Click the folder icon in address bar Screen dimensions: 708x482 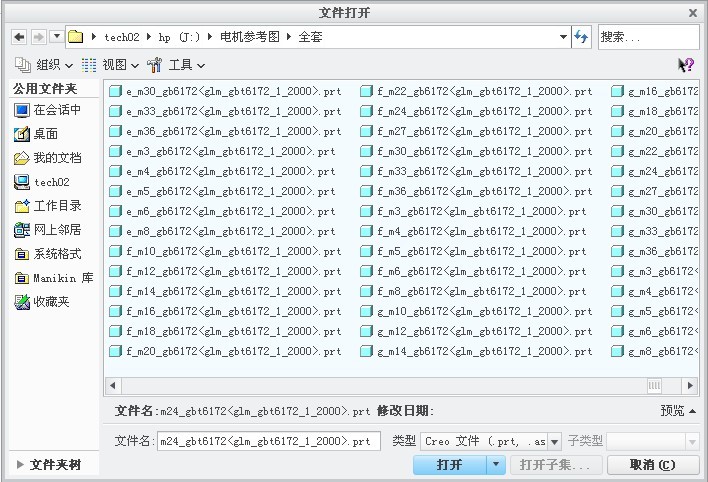coord(75,37)
